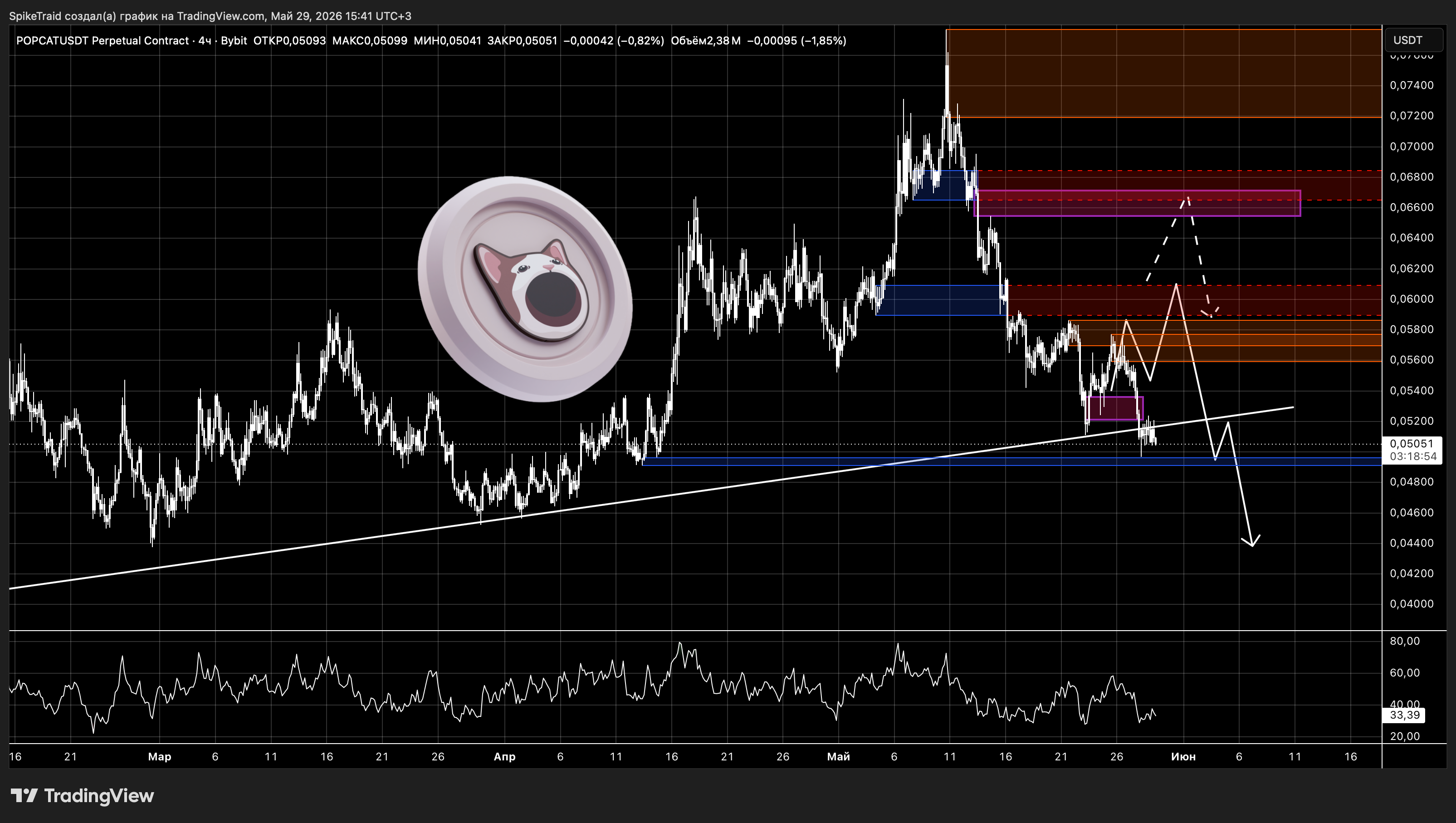Click the POPCATUSDT Perpetual Contract symbol title
This screenshot has height=823, width=1456.
103,41
